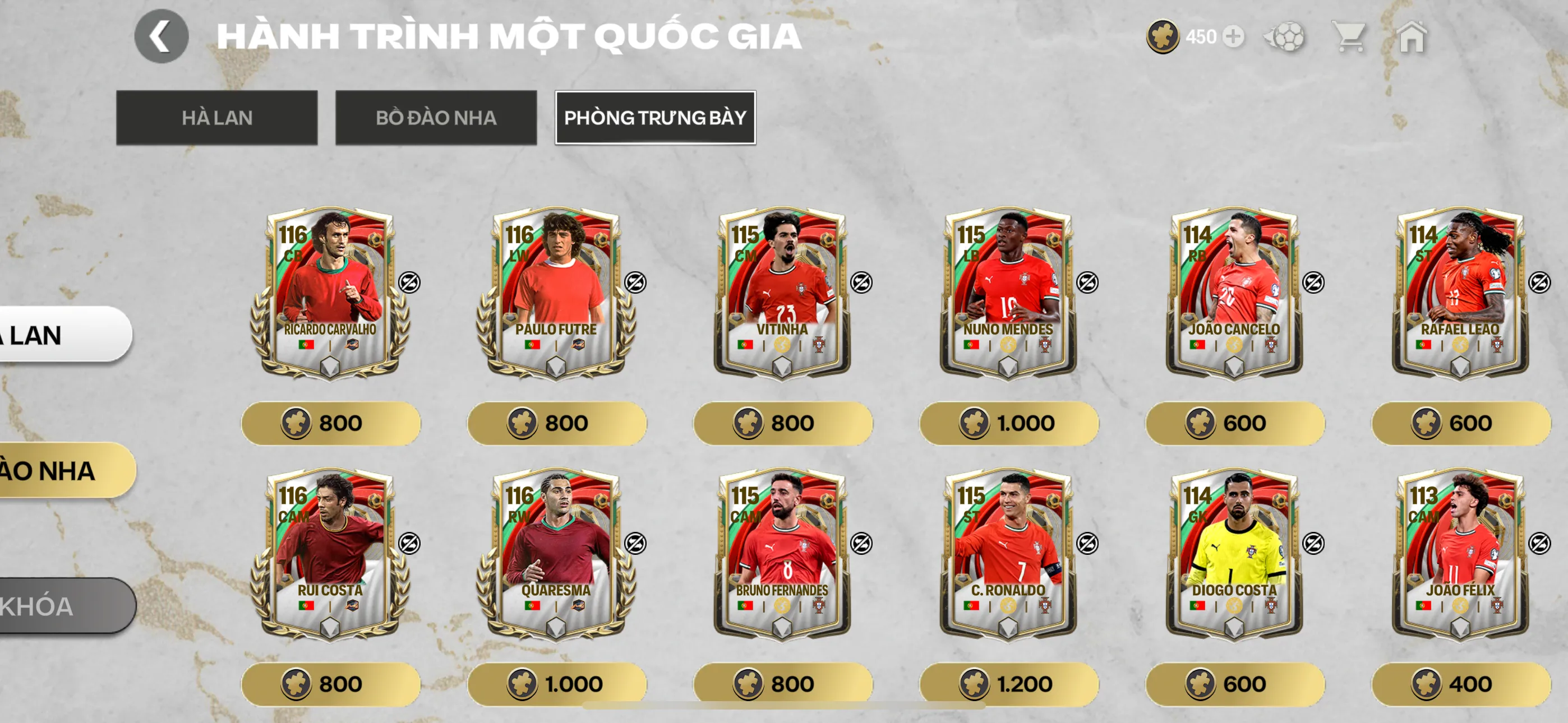This screenshot has width=1568, height=723.
Task: Select the grey KHÓA side filter
Action: pos(66,606)
